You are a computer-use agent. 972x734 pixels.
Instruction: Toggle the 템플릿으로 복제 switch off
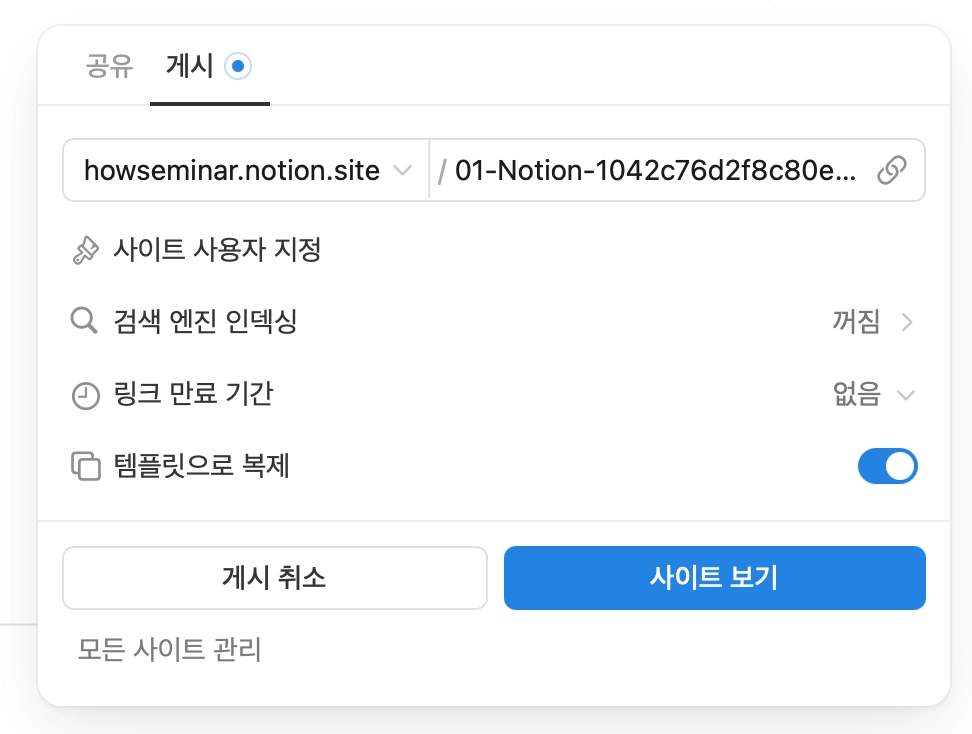[887, 466]
